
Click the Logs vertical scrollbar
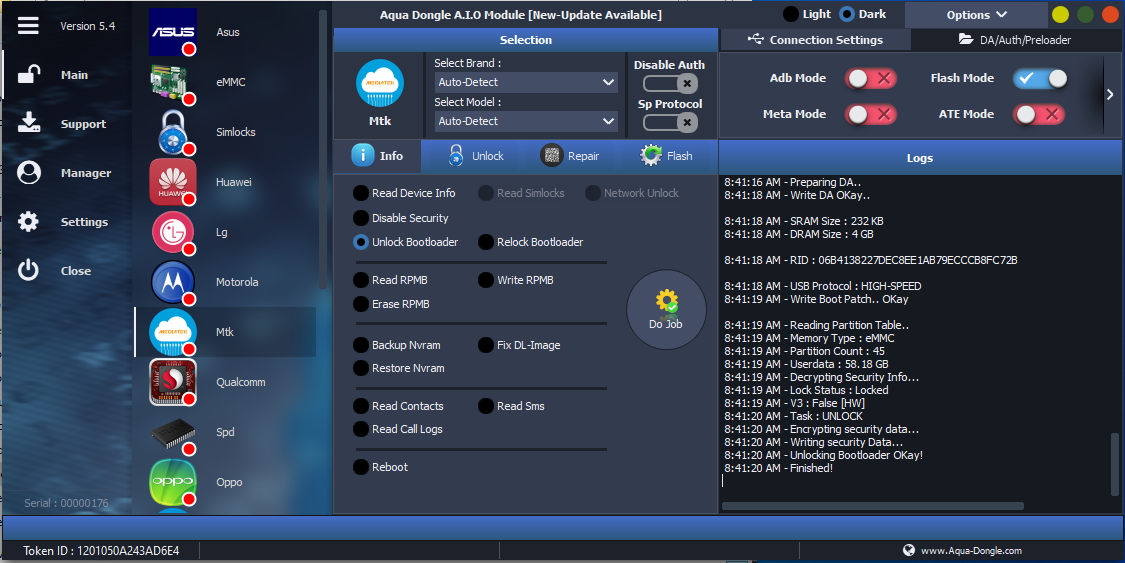(x=1114, y=463)
